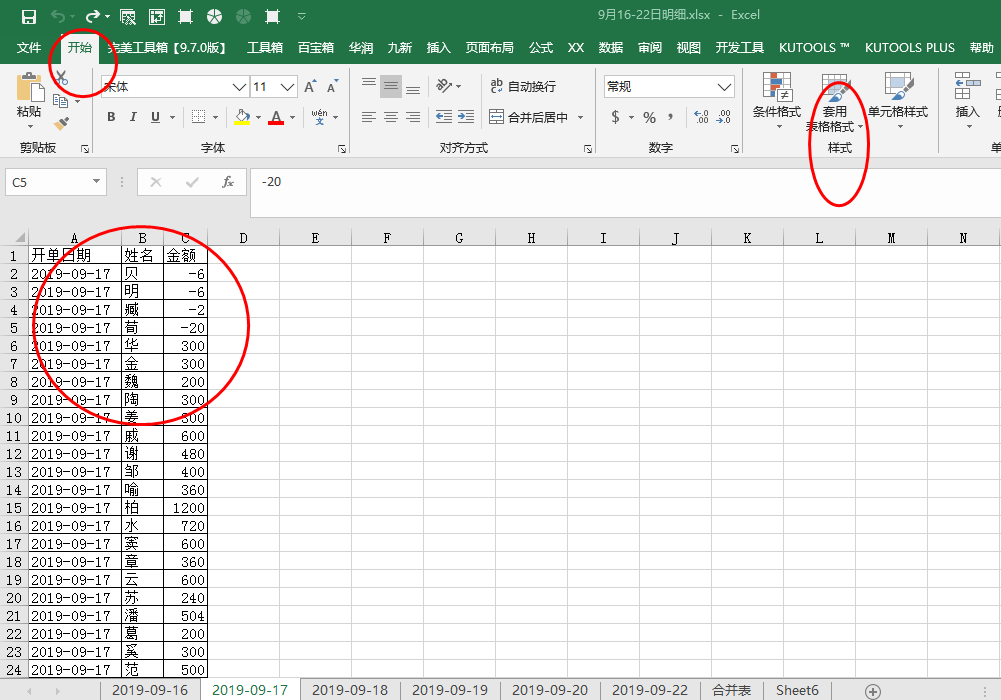Apply accounting dollar format
1001x700 pixels.
pyautogui.click(x=615, y=117)
